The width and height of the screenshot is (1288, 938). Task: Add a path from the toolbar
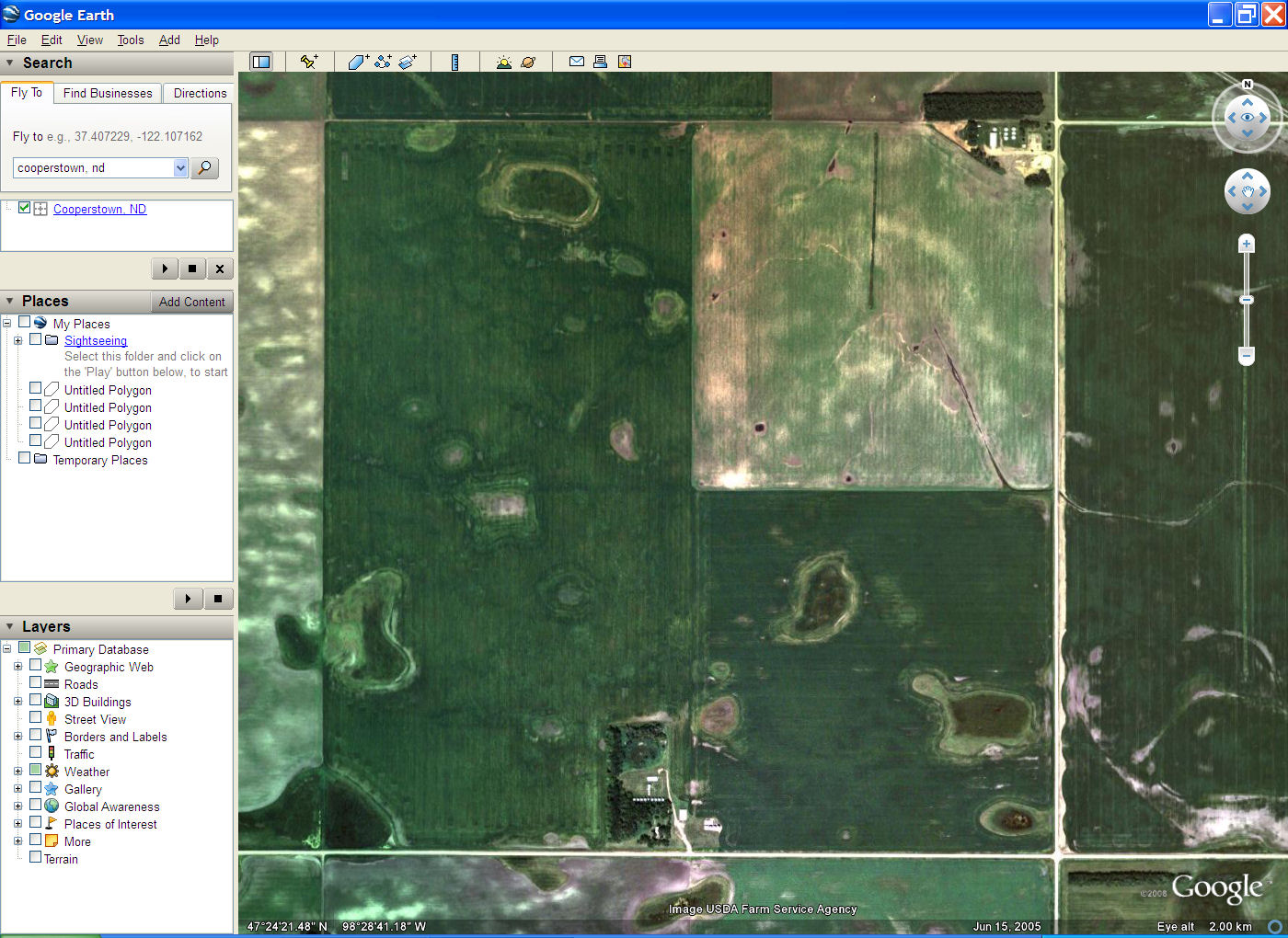[383, 62]
